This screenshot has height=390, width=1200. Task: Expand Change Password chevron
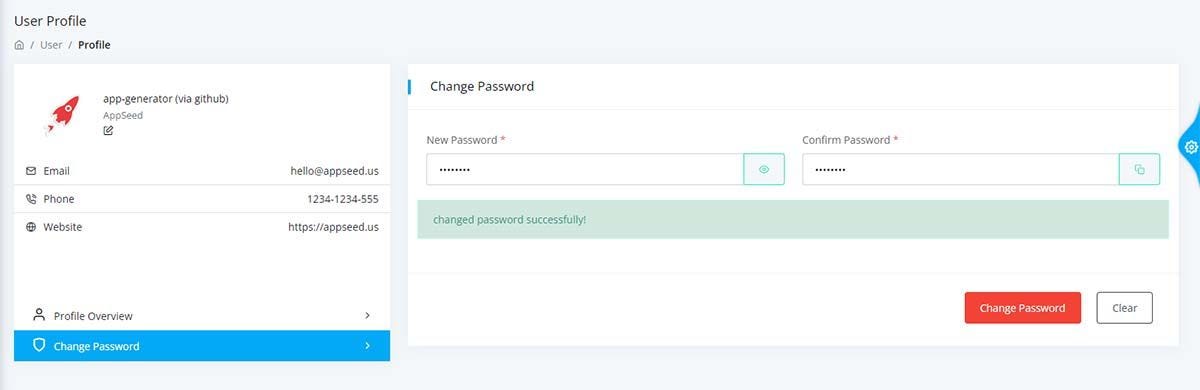[x=367, y=346]
